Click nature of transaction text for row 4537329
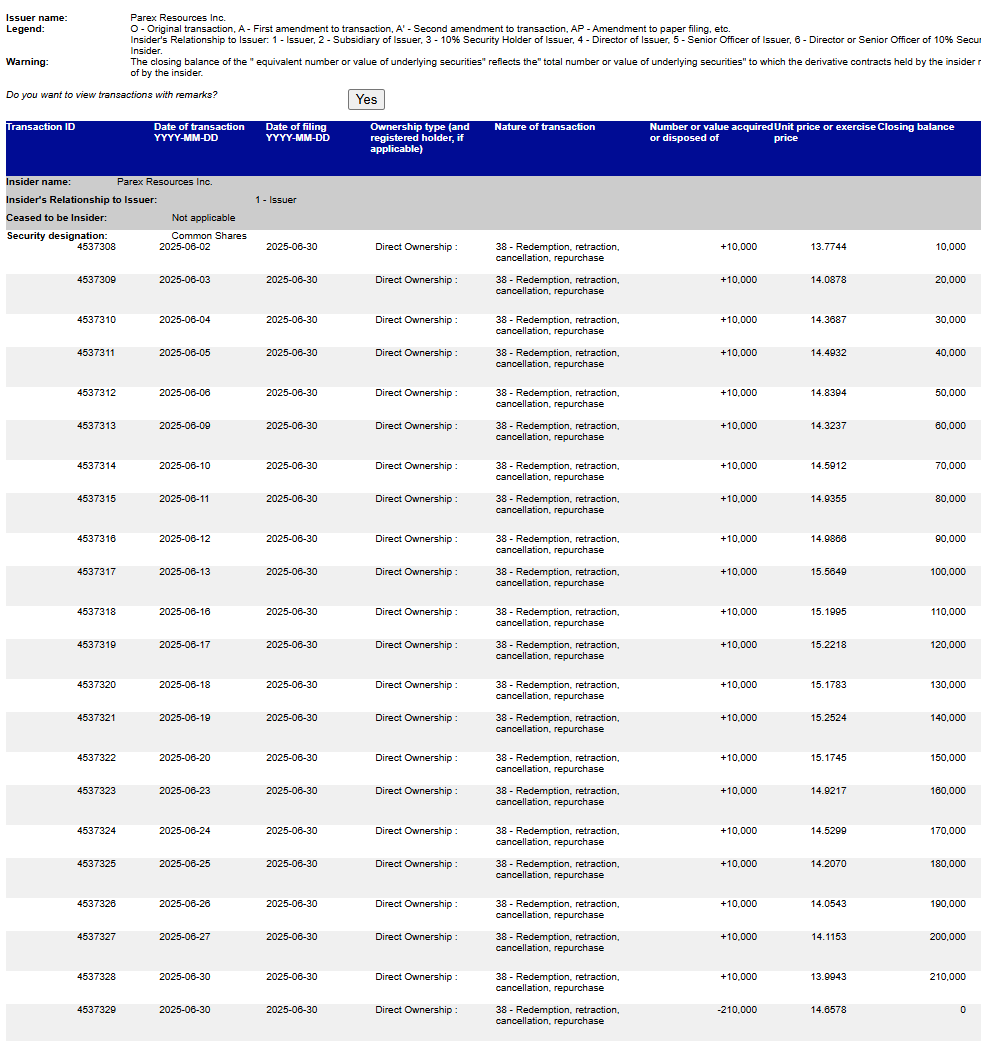981x1041 pixels. (557, 1016)
